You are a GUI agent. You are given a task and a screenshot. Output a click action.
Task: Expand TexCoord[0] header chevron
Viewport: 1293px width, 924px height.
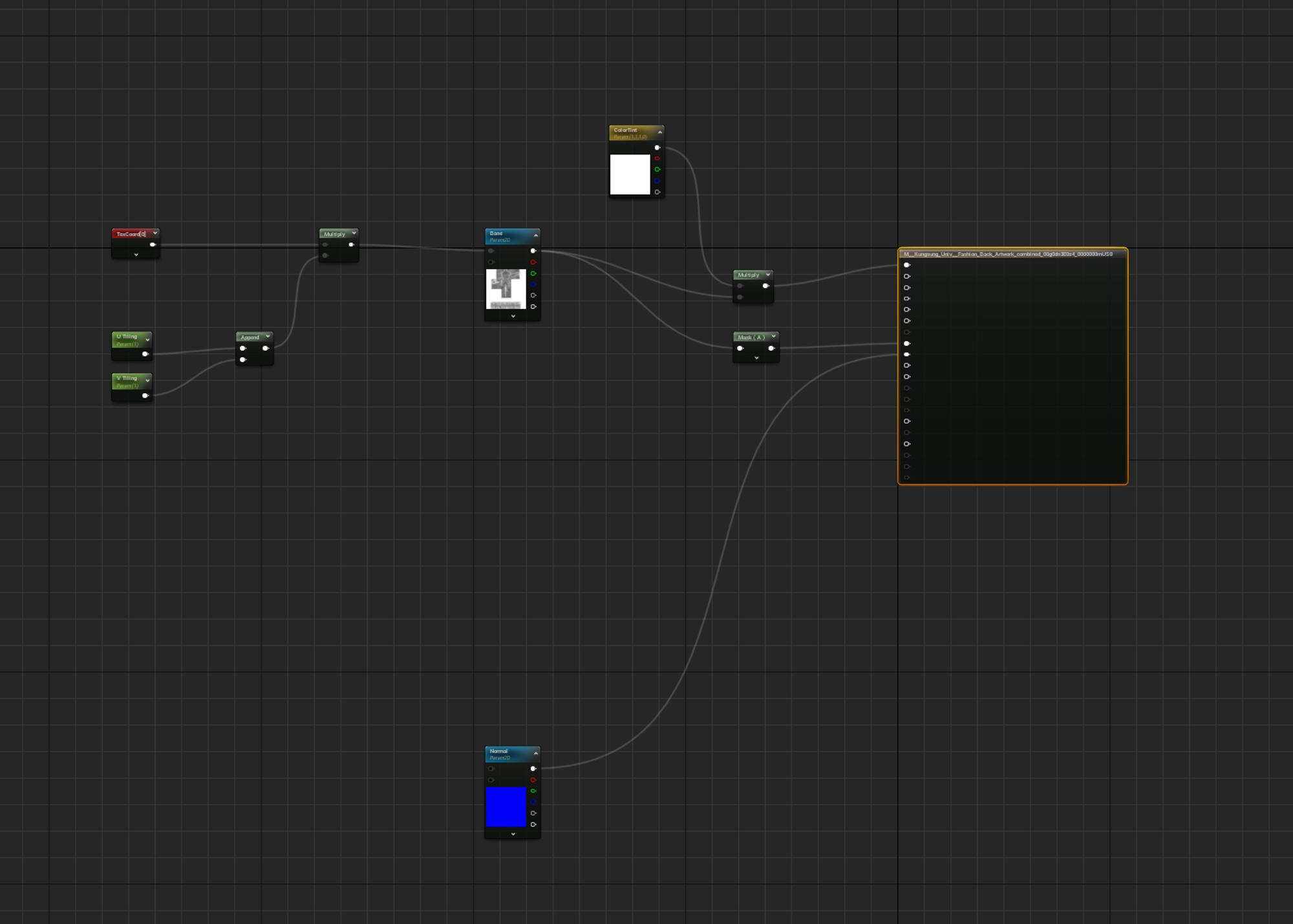point(155,233)
